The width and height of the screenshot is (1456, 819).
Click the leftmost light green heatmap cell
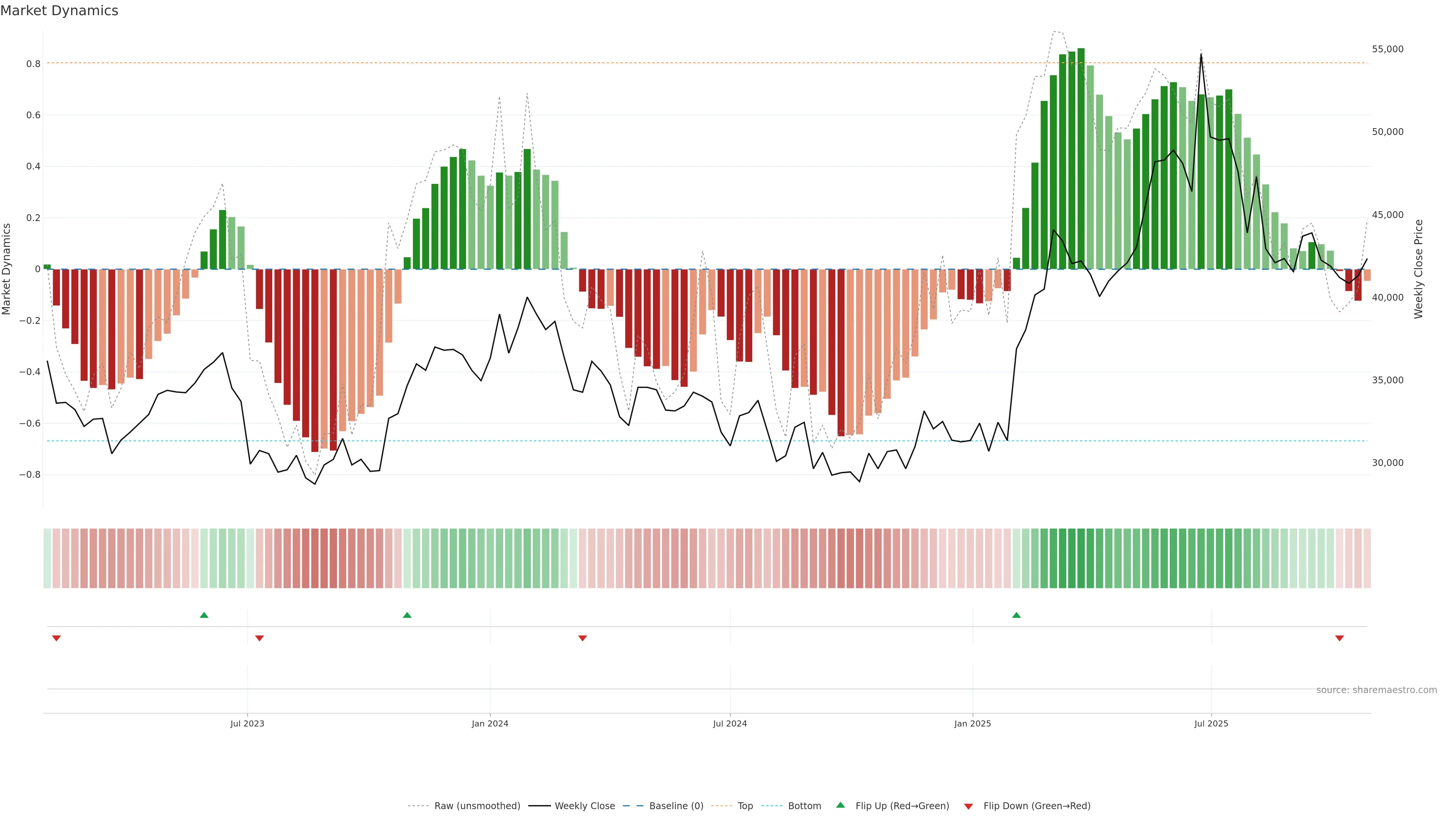pos(47,559)
